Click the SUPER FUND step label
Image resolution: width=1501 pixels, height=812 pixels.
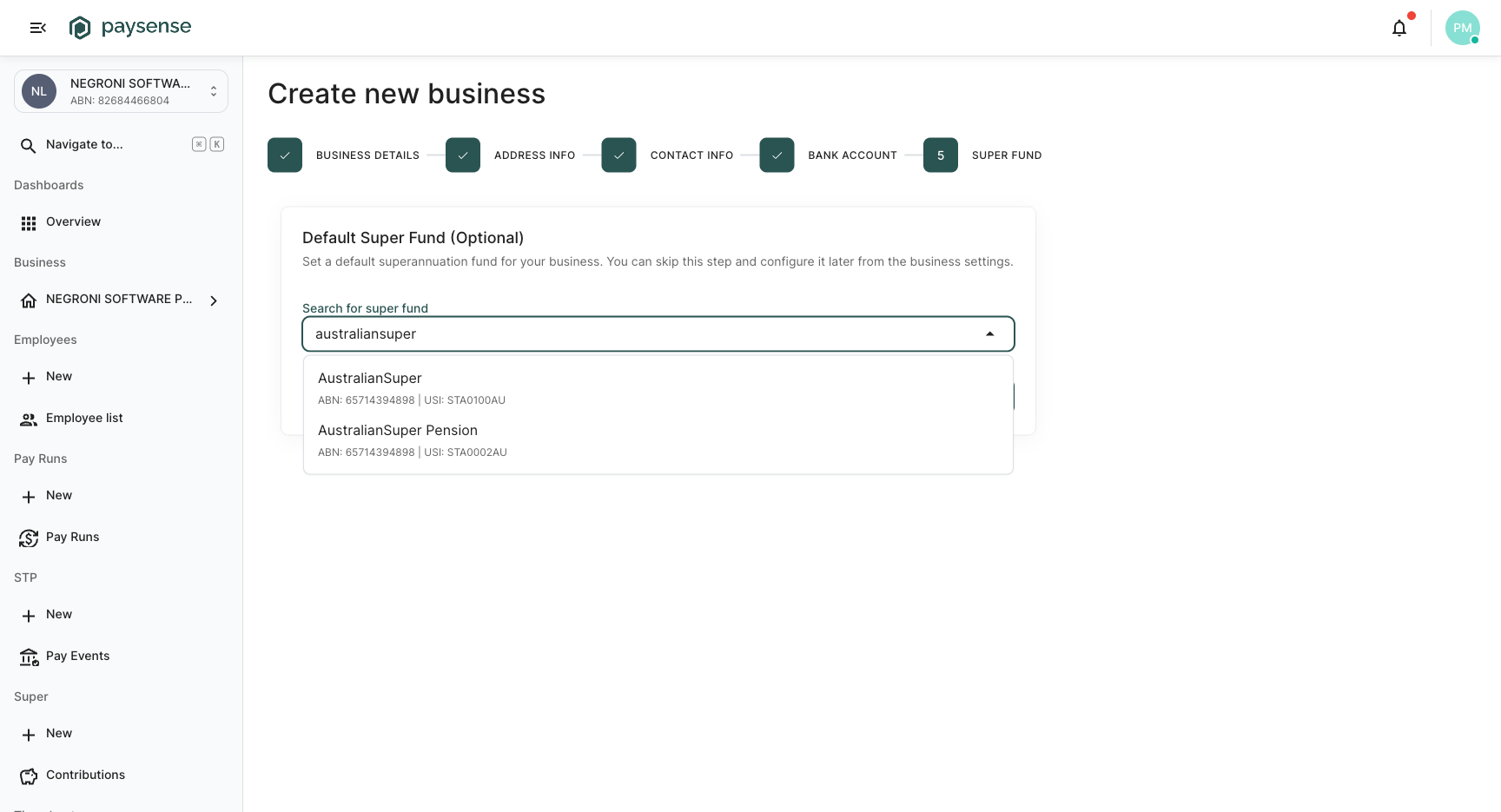pos(1007,155)
